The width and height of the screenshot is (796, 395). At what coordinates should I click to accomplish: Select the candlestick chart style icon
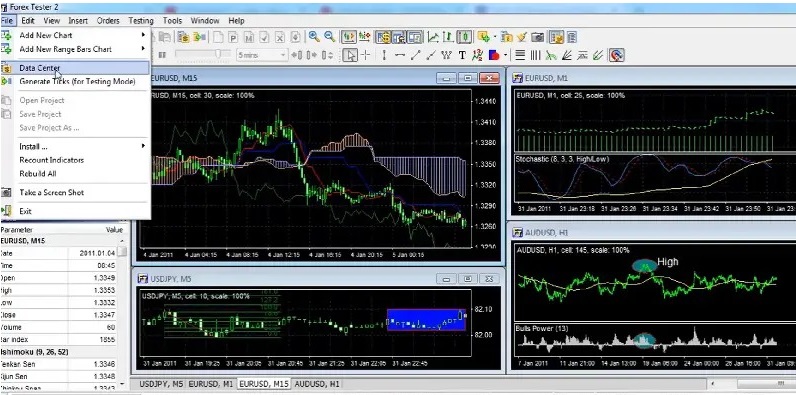pyautogui.click(x=465, y=37)
